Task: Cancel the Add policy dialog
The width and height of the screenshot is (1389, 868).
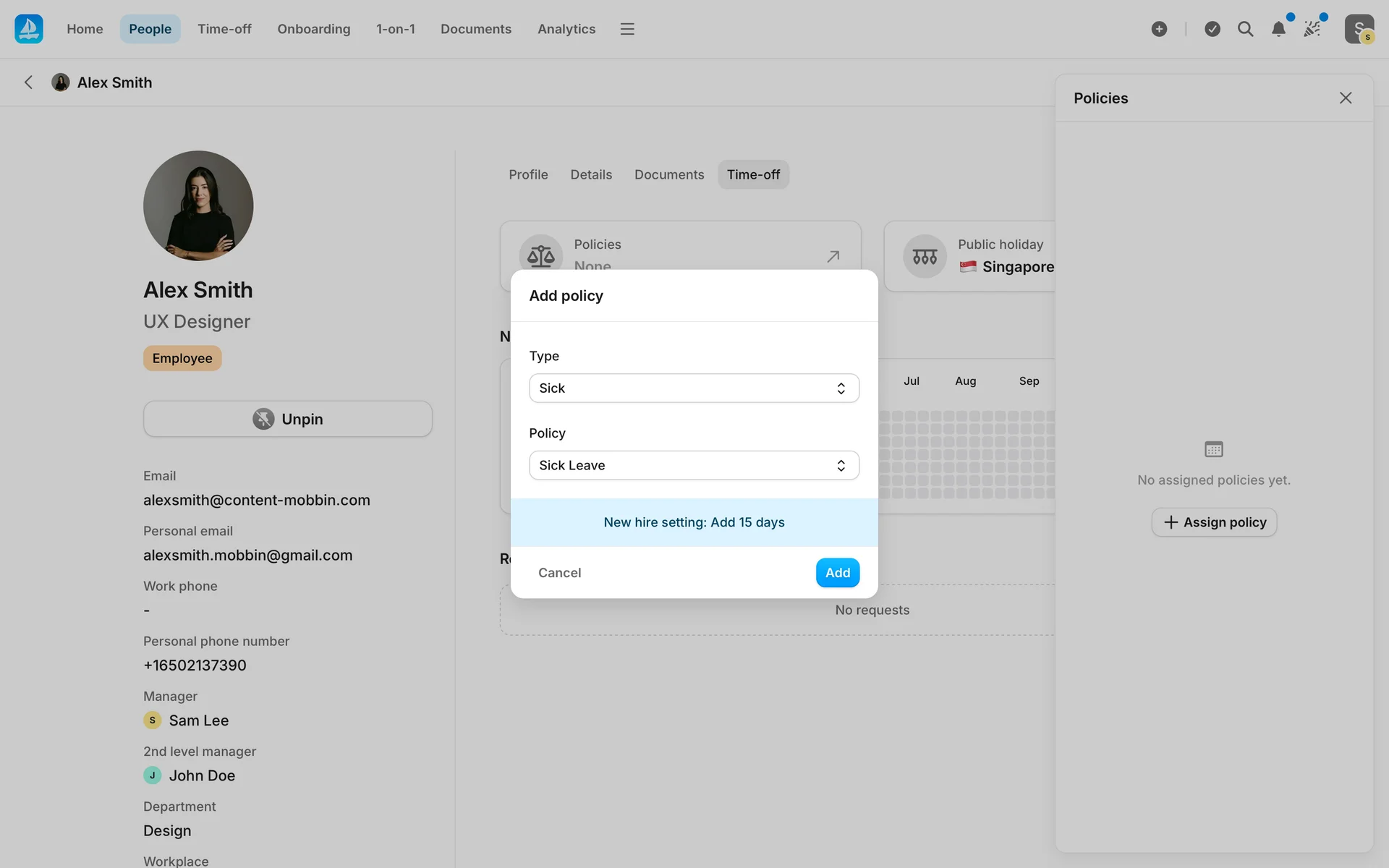Action: click(x=559, y=573)
